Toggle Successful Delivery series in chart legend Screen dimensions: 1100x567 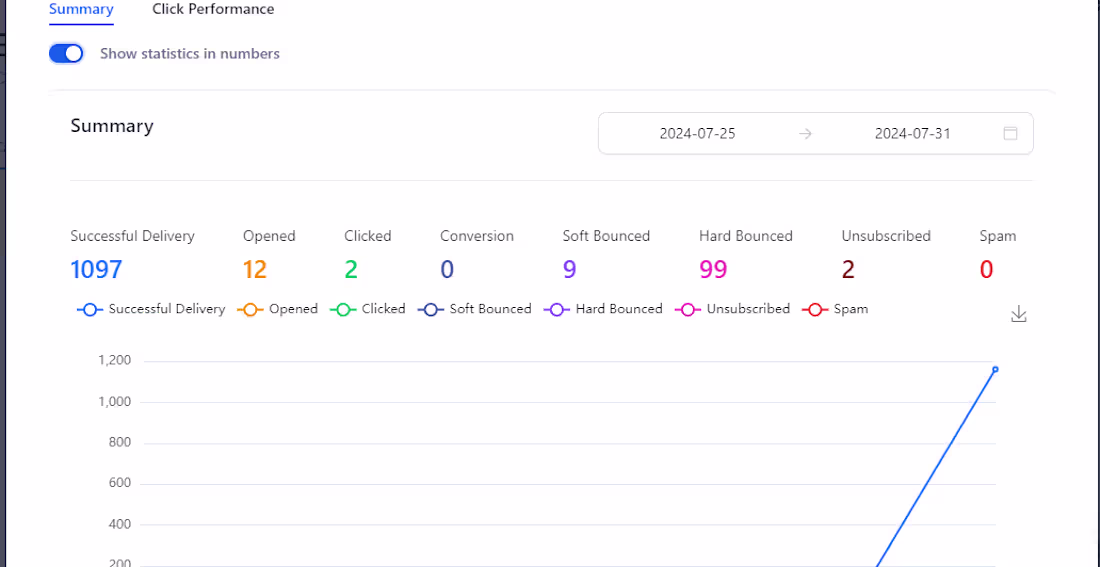tap(152, 309)
